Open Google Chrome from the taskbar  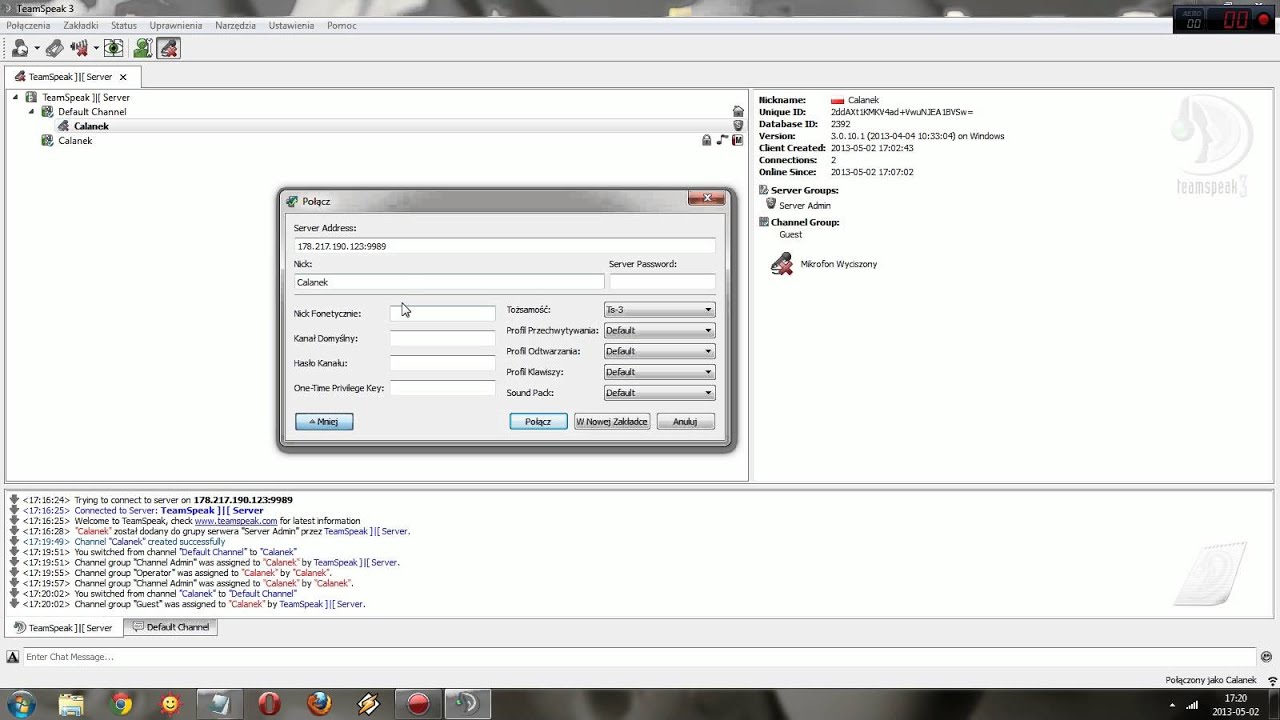click(121, 705)
